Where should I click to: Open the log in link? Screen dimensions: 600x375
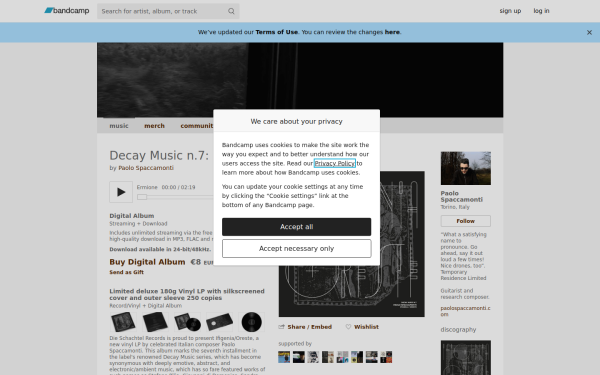click(x=541, y=11)
